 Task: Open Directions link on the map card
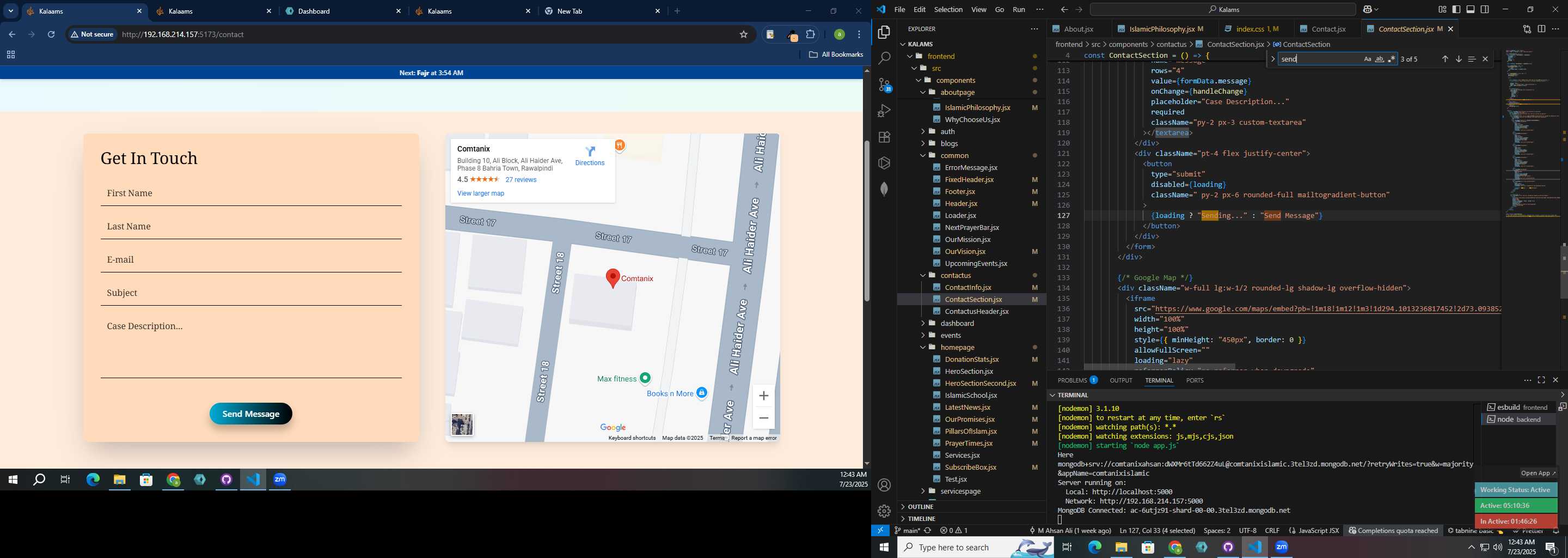point(590,156)
